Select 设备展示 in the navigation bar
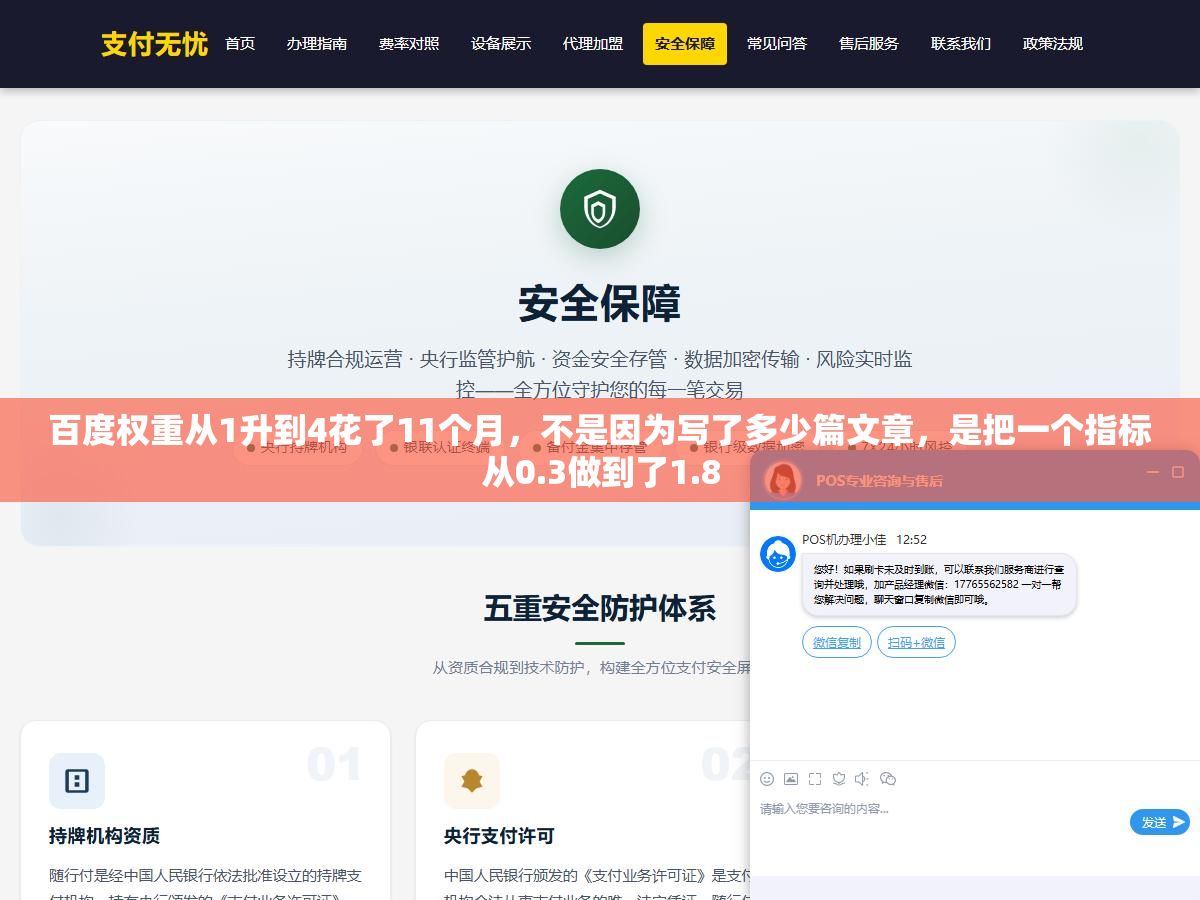This screenshot has height=900, width=1200. (501, 44)
